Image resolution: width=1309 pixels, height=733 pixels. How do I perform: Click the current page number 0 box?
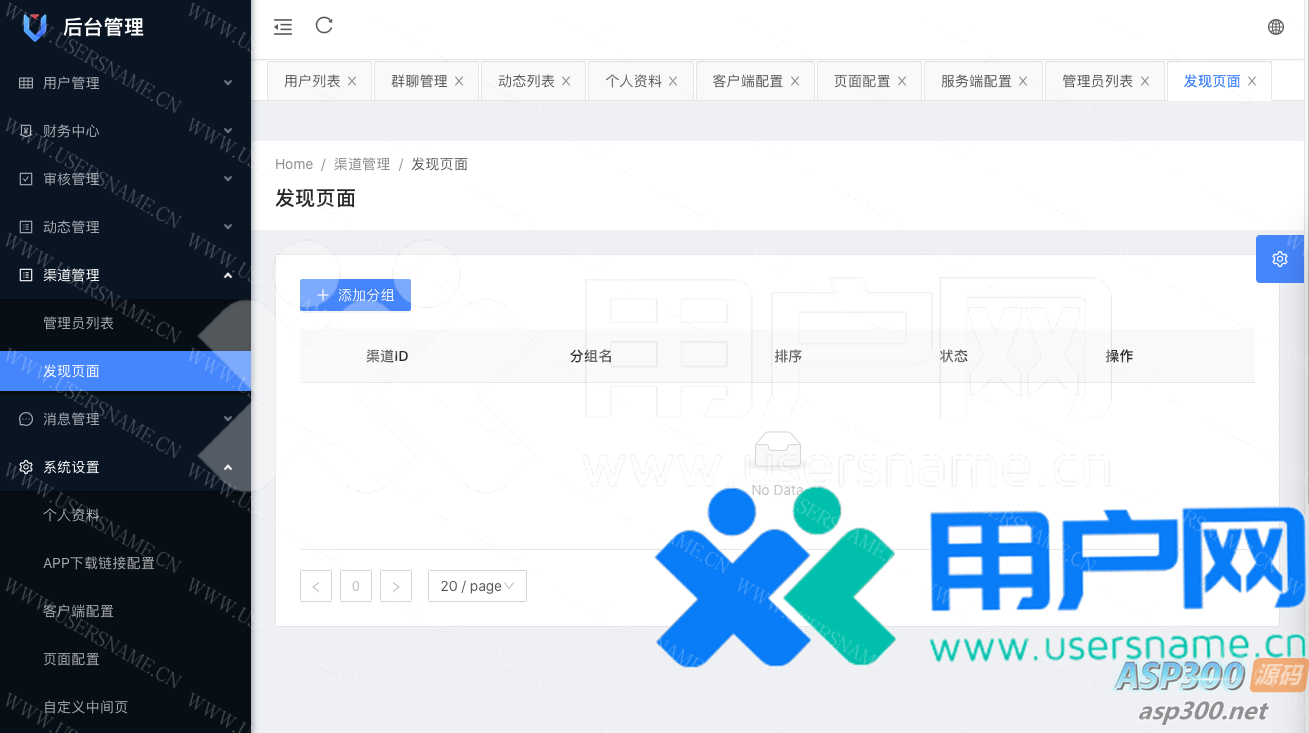[x=356, y=586]
